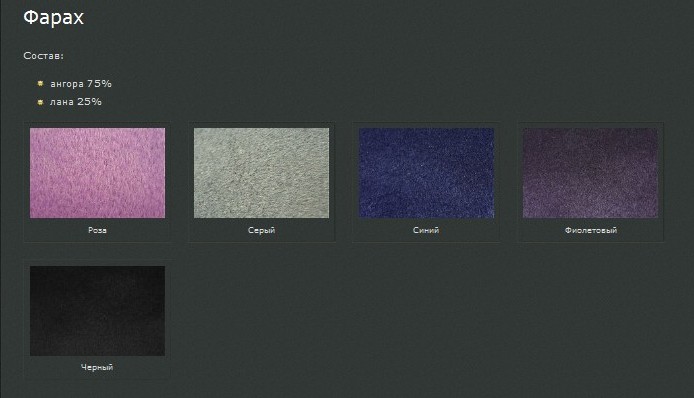The height and width of the screenshot is (398, 694).
Task: Open the Роза pink fabric swatch
Action: 97,173
